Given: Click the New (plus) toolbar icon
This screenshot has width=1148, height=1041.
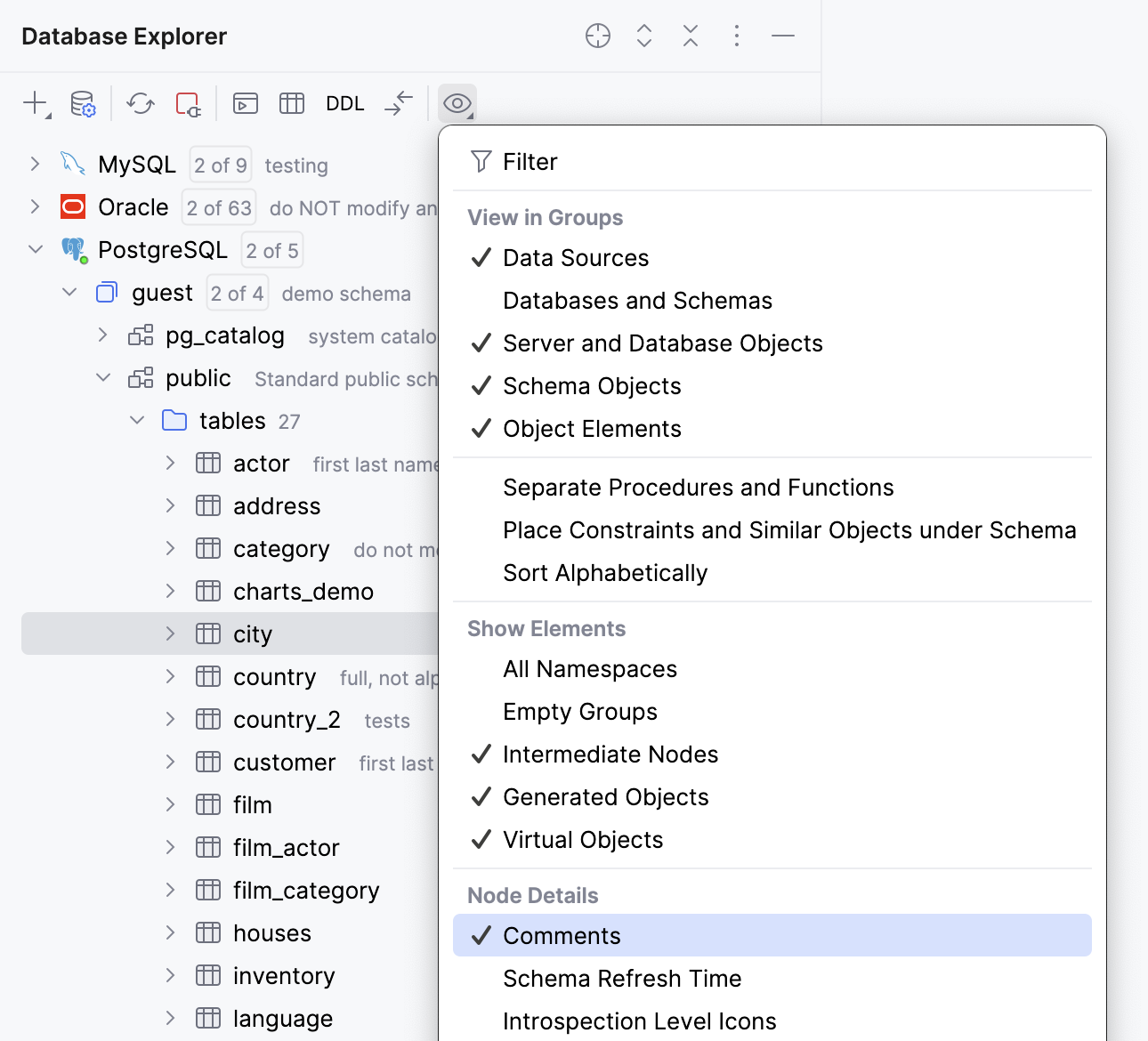Looking at the screenshot, I should tap(36, 103).
